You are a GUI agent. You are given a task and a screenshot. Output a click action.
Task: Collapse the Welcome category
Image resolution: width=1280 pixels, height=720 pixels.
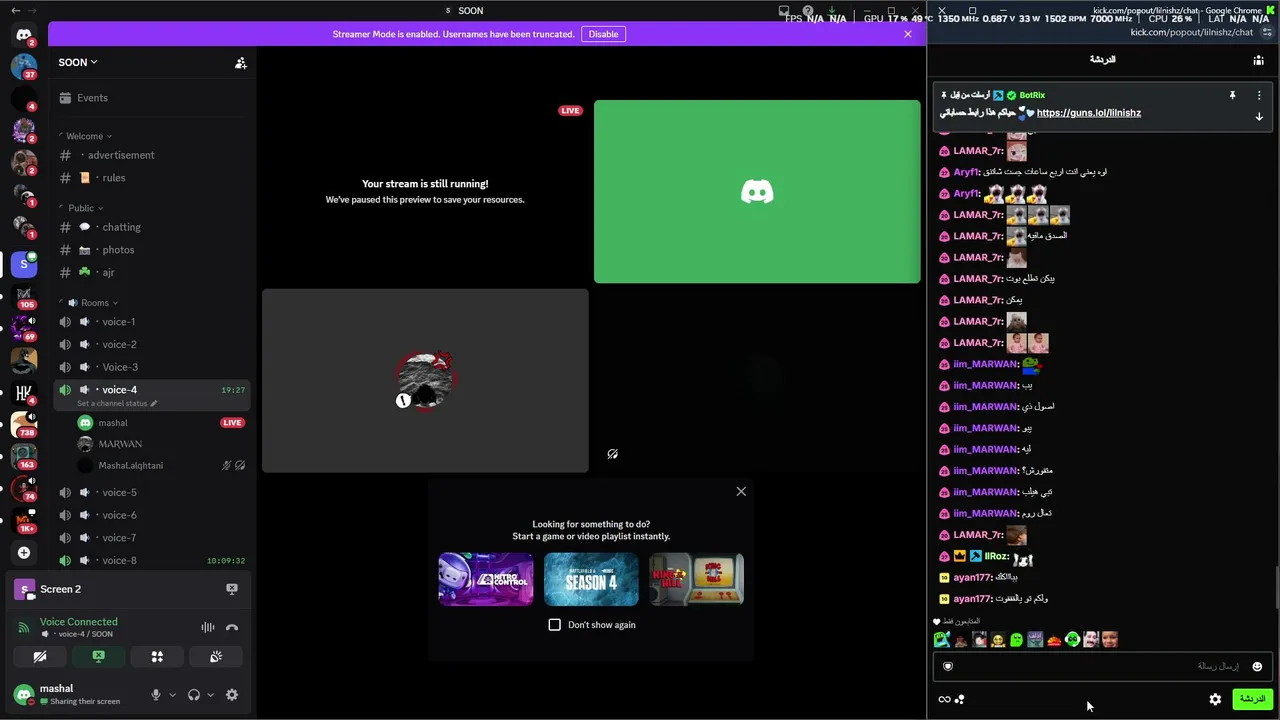pos(89,136)
